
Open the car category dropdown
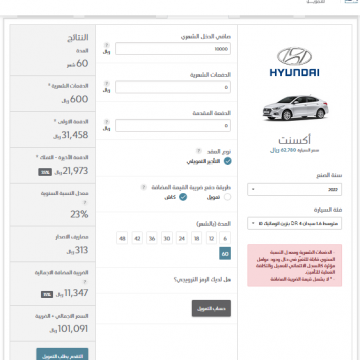tap(294, 223)
